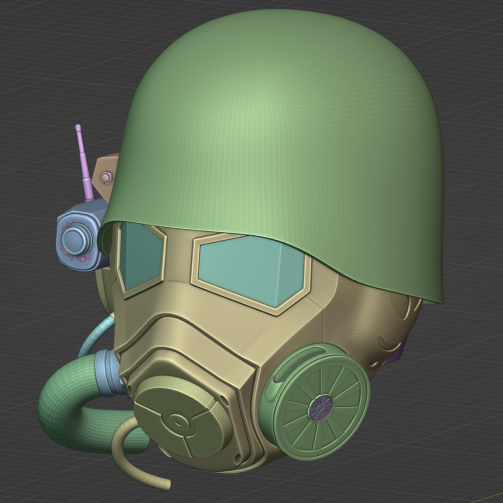Select the tan bracket with the pink bolt

click(x=106, y=177)
